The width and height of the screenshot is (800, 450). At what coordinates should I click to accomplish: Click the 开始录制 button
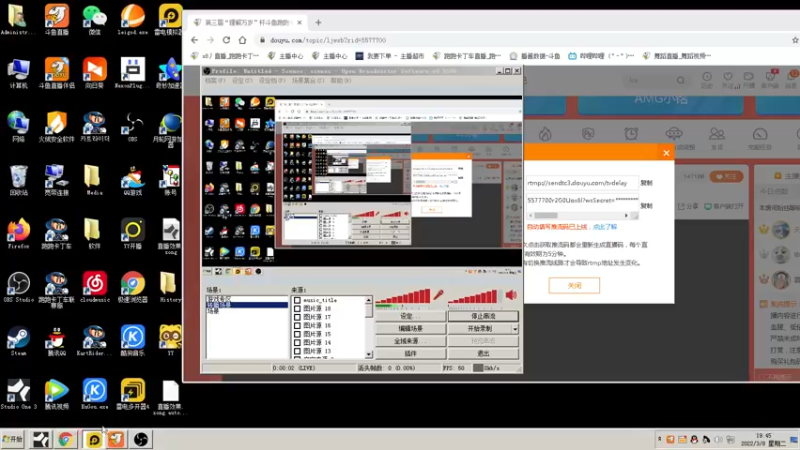pos(480,329)
